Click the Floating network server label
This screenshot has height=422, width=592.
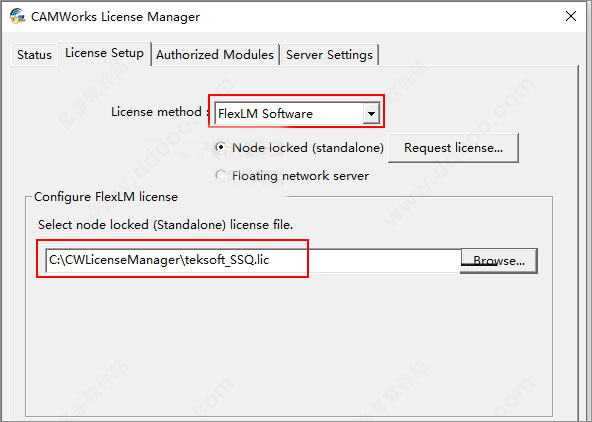pos(301,176)
